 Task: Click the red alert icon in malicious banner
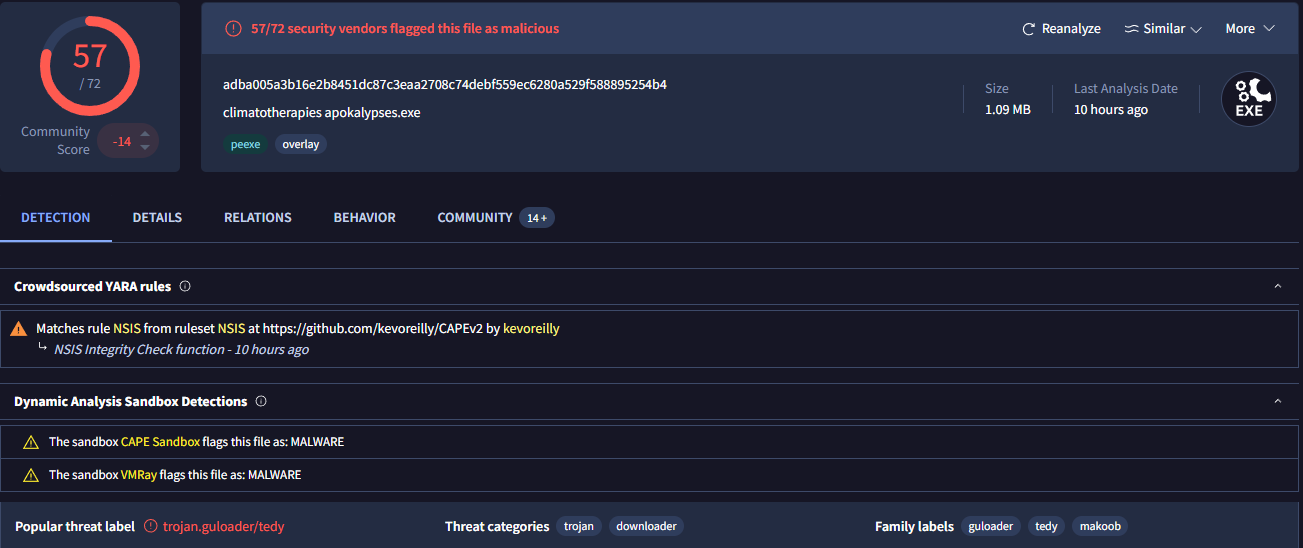tap(233, 29)
